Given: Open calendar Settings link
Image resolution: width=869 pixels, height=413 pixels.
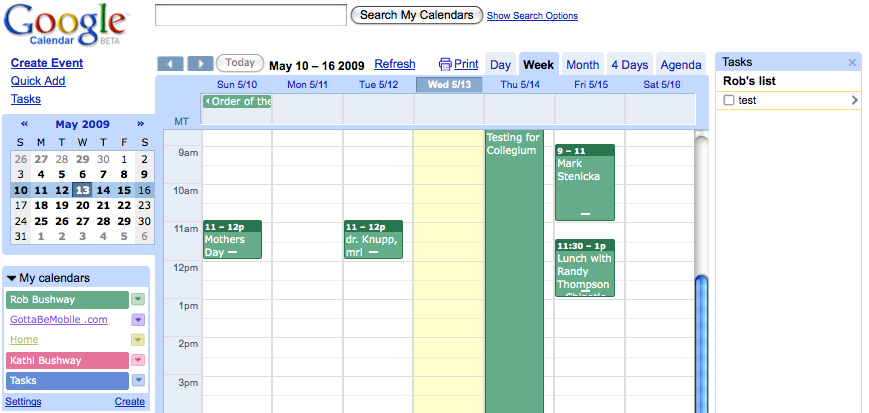Looking at the screenshot, I should pos(23,401).
